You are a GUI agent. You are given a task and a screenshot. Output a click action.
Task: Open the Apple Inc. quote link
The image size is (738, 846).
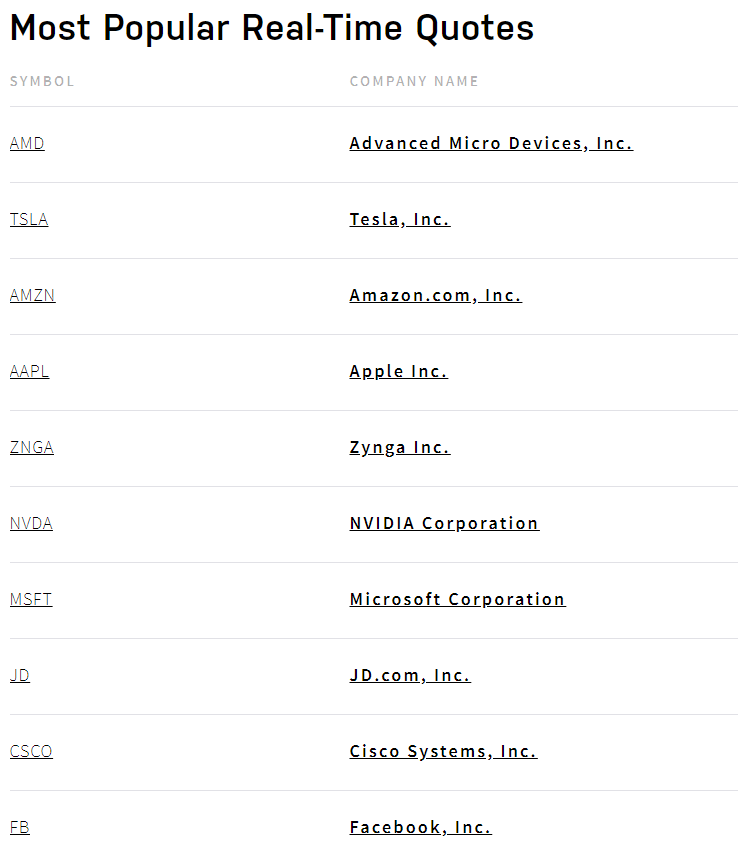(x=398, y=372)
